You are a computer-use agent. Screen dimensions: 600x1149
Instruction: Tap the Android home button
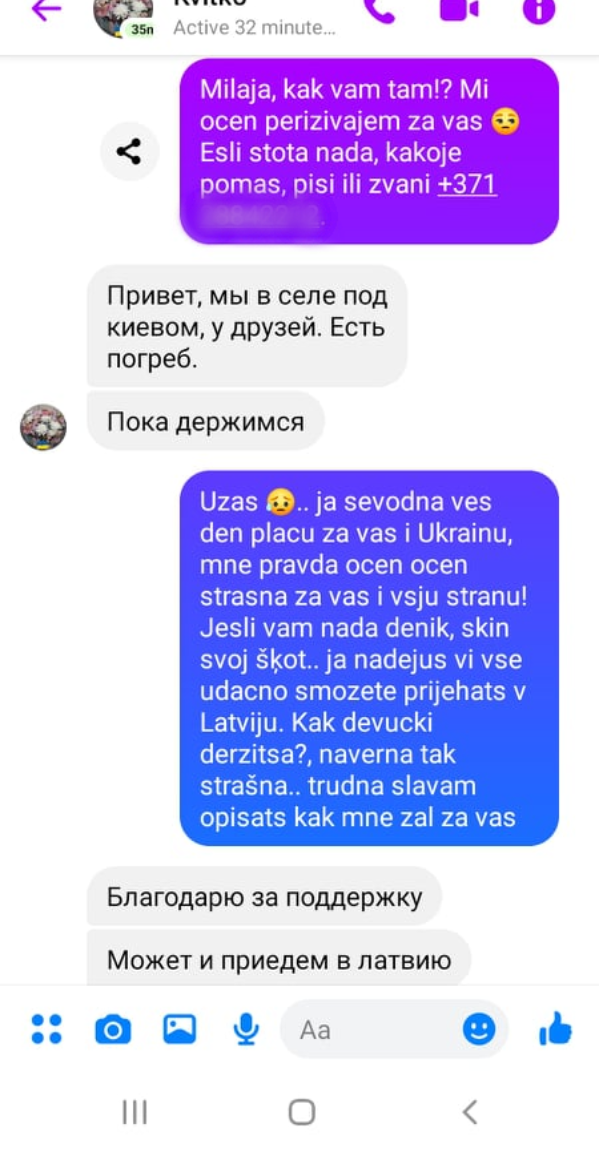[x=301, y=1112]
